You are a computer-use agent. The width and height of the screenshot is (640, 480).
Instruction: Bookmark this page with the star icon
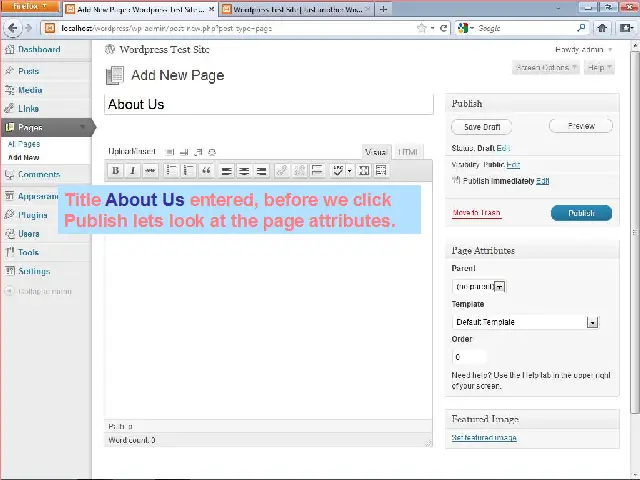pos(422,28)
